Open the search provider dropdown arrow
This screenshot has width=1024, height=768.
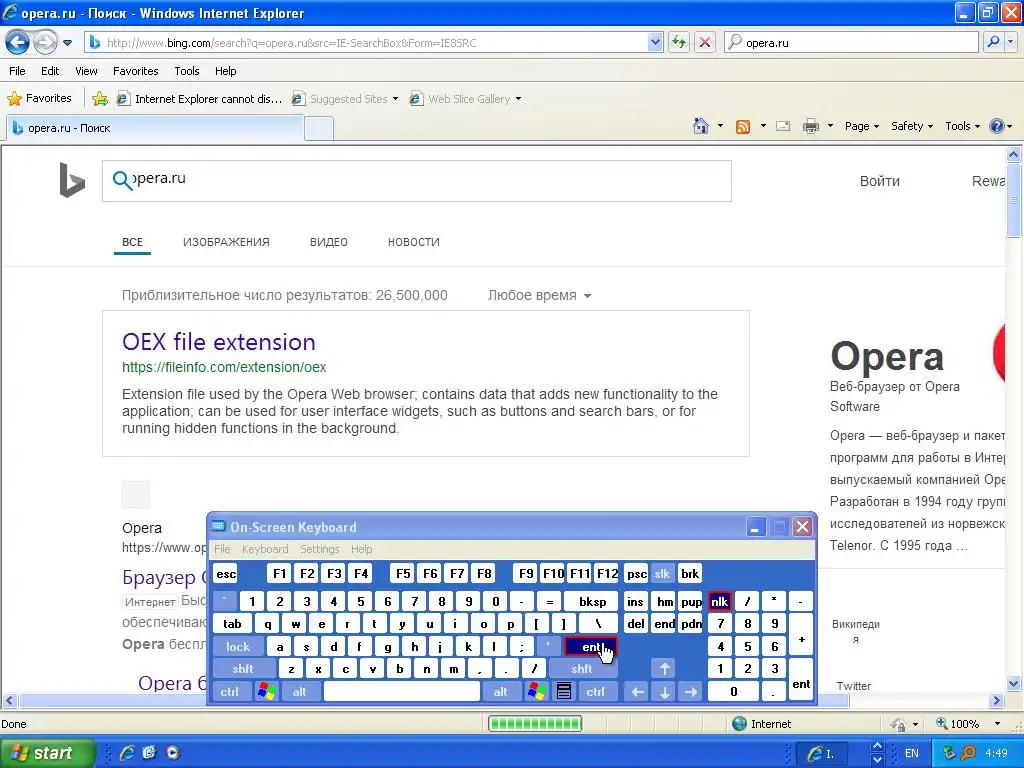[x=1011, y=42]
